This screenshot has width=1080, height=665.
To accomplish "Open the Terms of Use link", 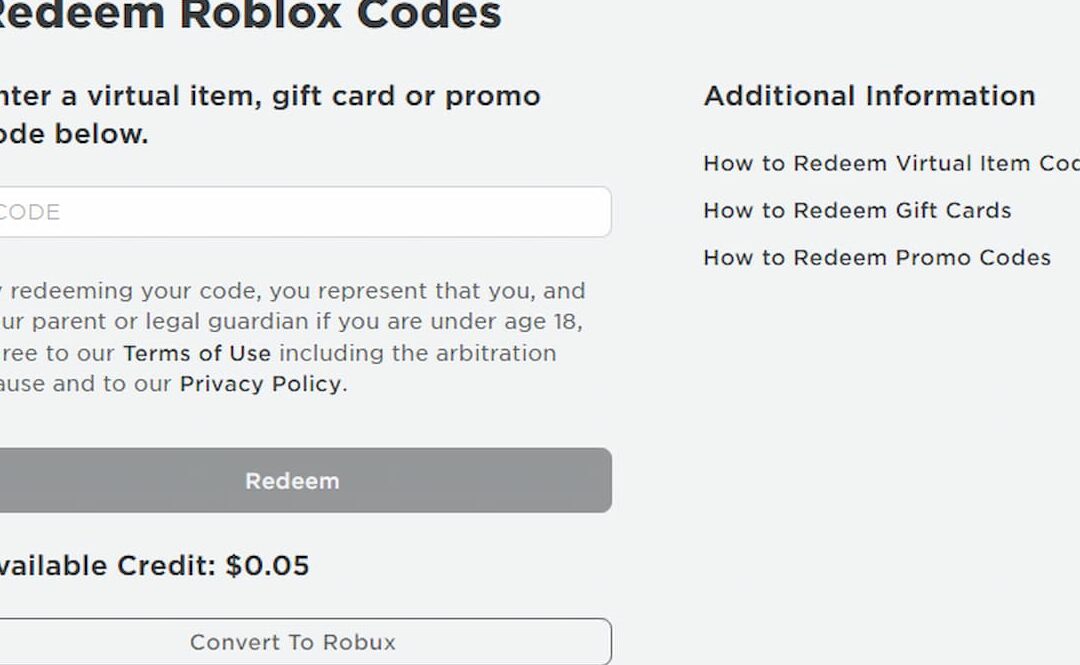I will 195,353.
